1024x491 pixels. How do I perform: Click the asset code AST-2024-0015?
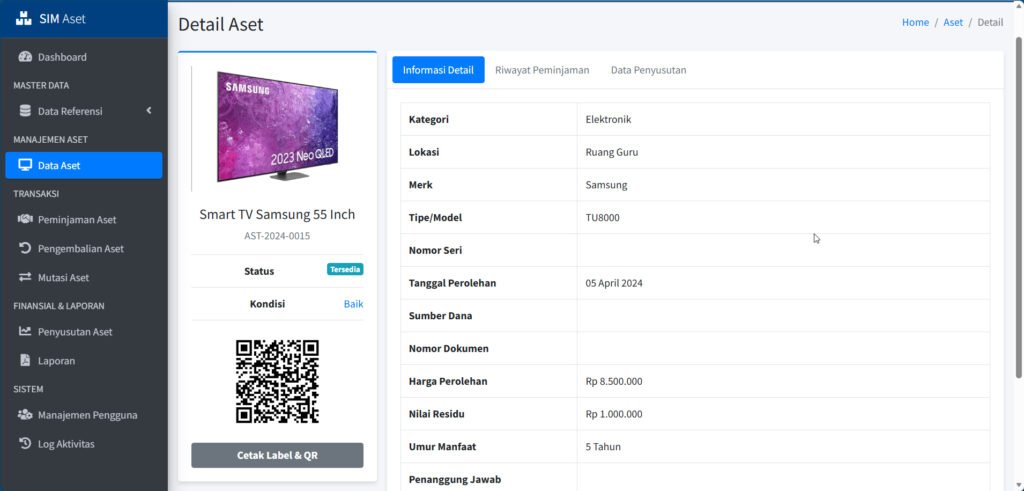[x=278, y=236]
